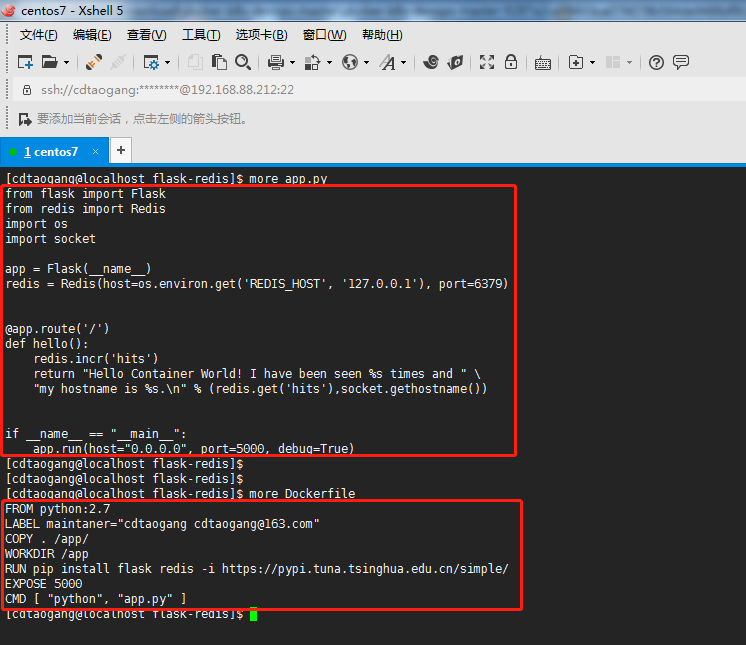Image resolution: width=746 pixels, height=645 pixels.
Task: Click the Find magnifier icon
Action: tap(243, 62)
